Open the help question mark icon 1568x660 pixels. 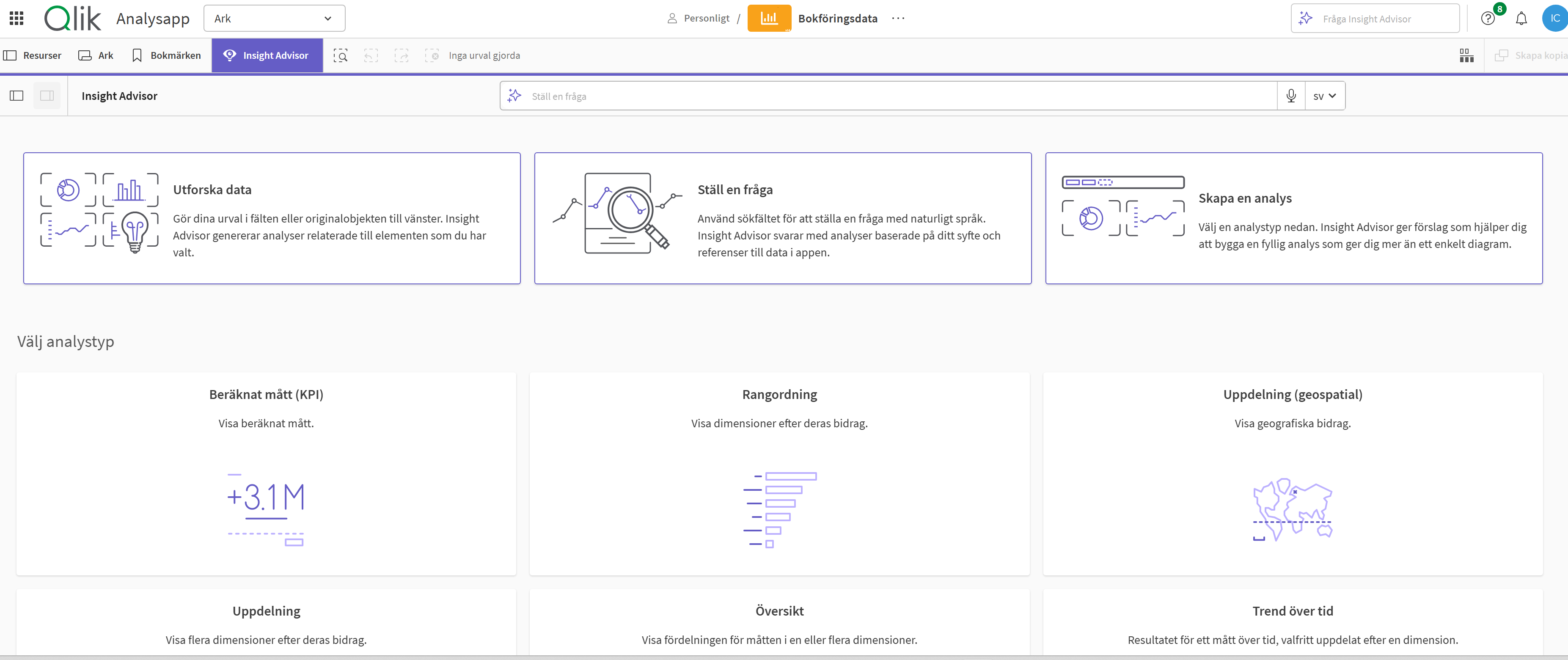[x=1488, y=18]
